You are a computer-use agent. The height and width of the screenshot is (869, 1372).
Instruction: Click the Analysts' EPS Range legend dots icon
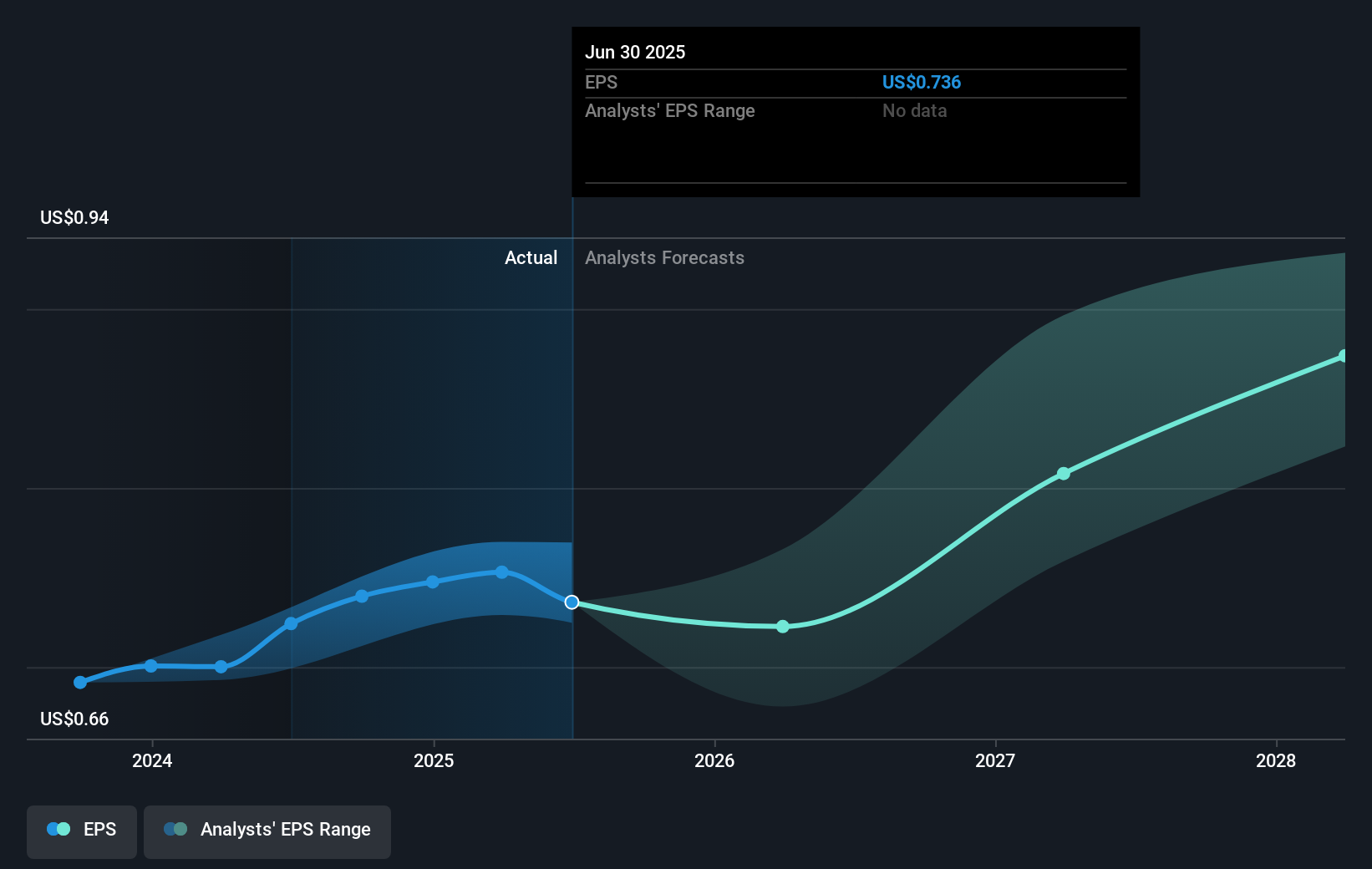tap(175, 830)
